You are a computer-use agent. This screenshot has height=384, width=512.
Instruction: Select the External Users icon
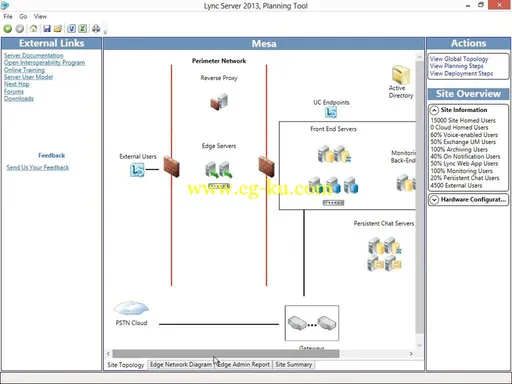137,170
